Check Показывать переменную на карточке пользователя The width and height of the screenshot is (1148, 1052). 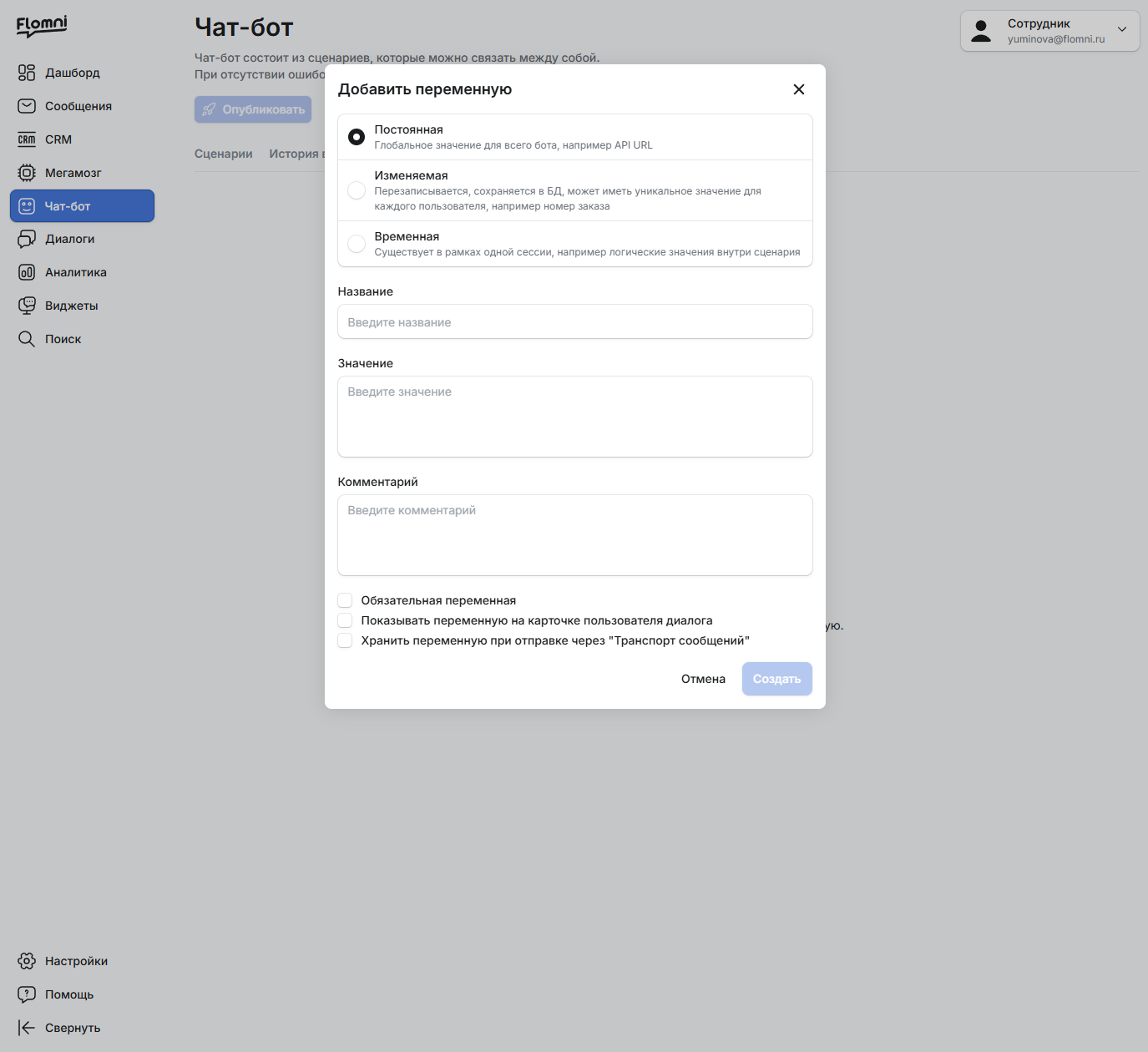(x=345, y=620)
